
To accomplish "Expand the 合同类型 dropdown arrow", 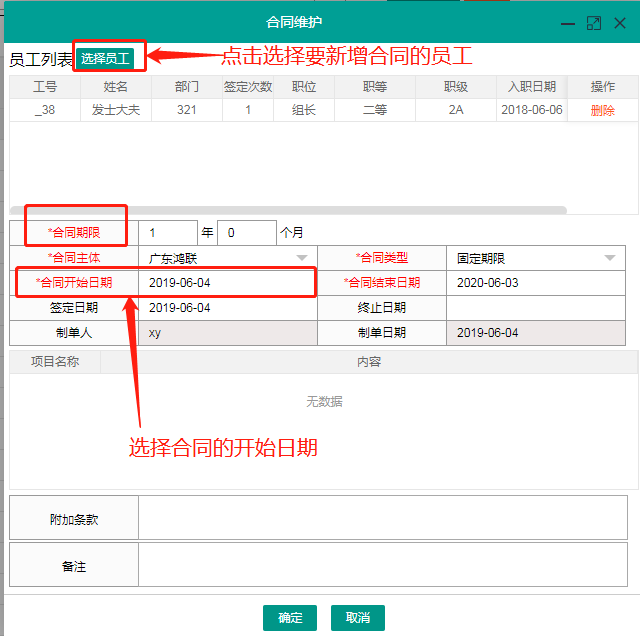I will [610, 258].
